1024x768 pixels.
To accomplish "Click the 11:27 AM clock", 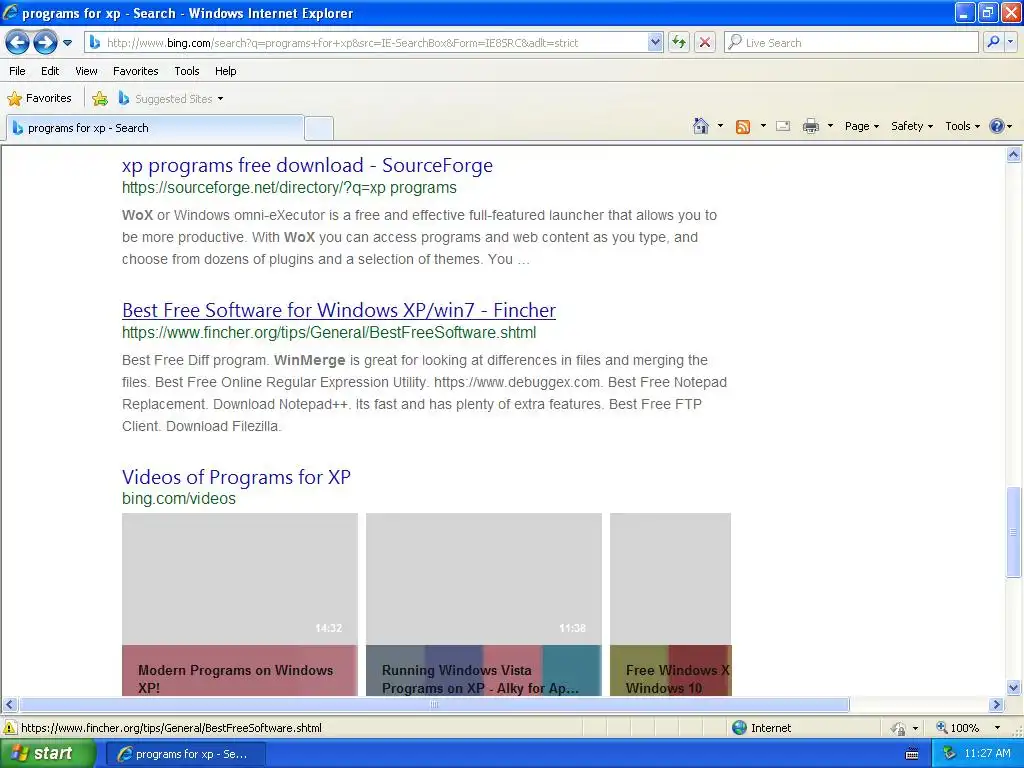I will pyautogui.click(x=987, y=754).
